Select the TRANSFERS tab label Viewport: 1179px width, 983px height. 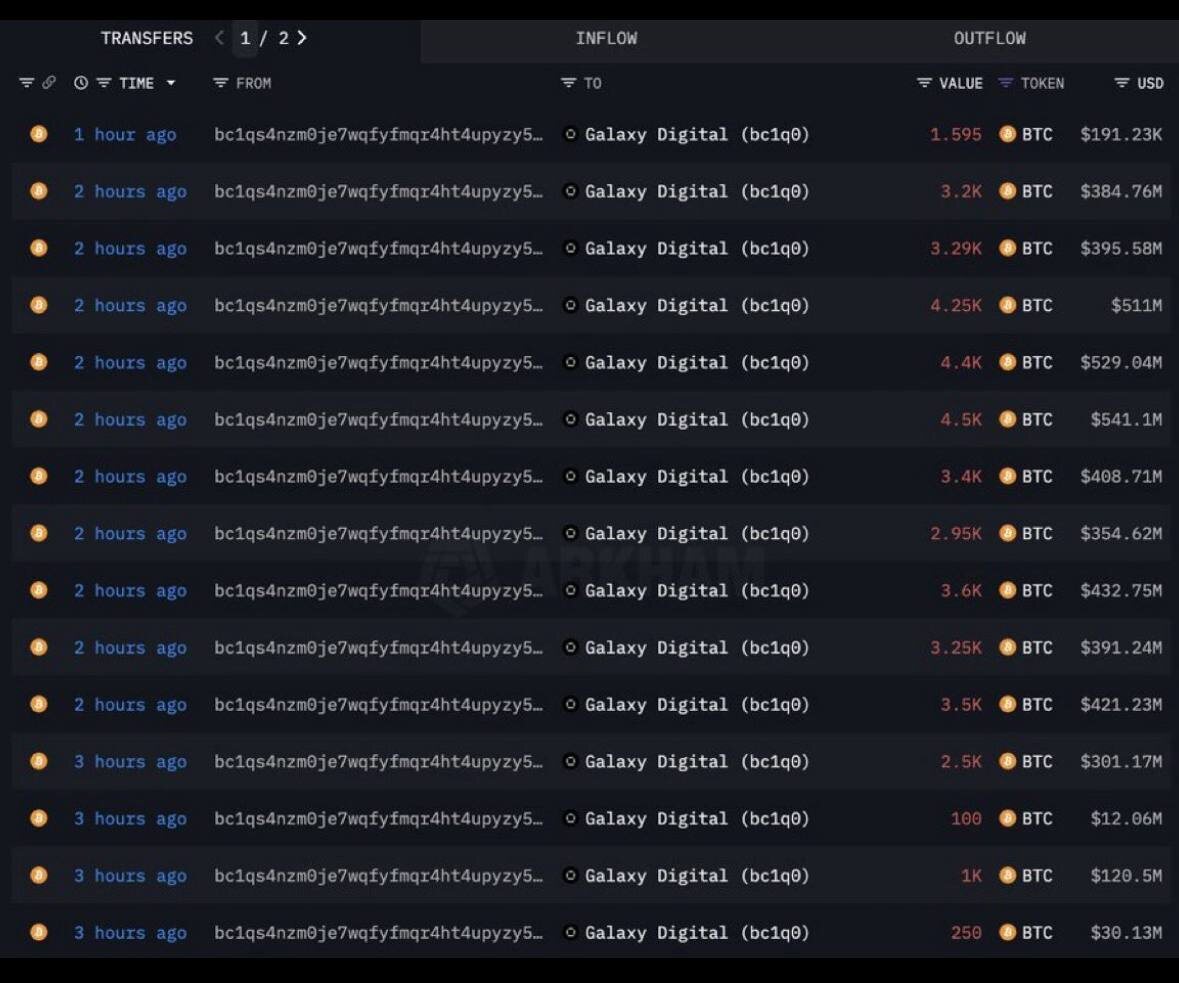pyautogui.click(x=147, y=38)
